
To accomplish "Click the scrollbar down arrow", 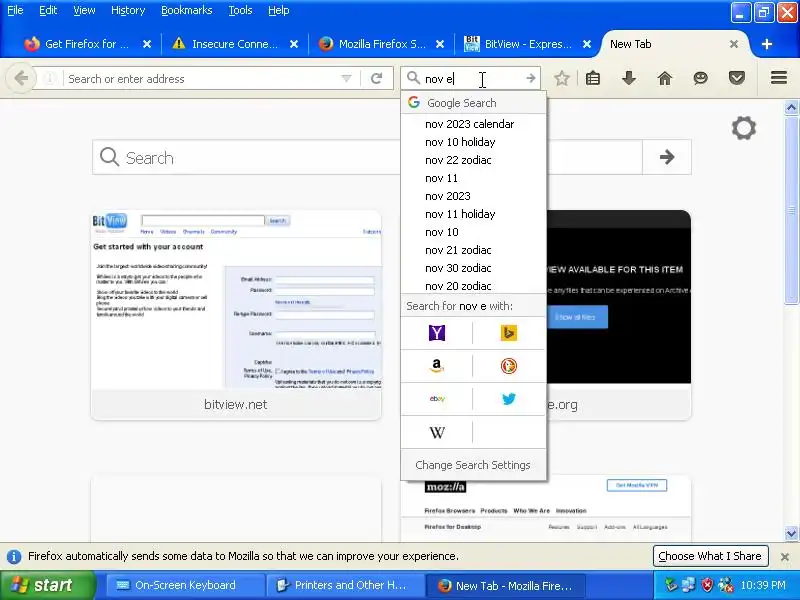I will tap(791, 534).
